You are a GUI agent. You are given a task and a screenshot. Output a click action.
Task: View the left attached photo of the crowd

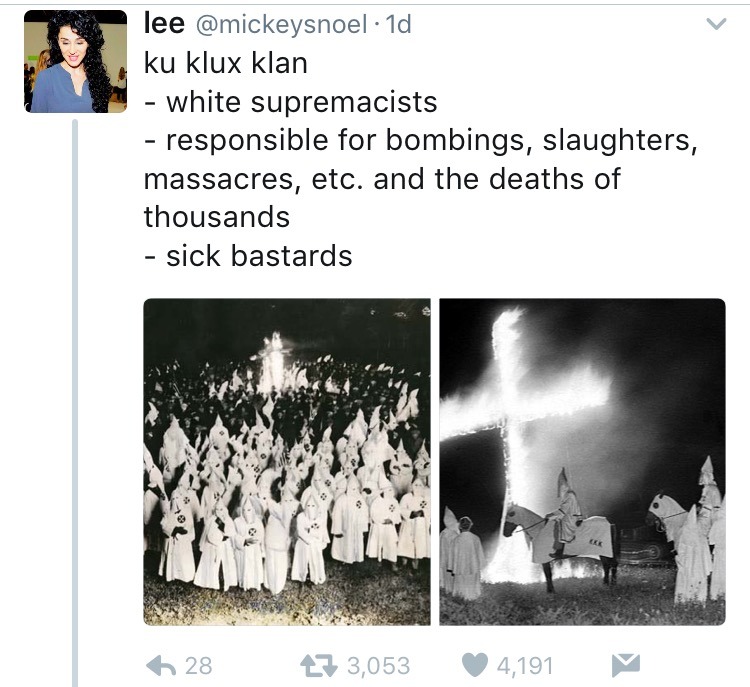[x=287, y=462]
